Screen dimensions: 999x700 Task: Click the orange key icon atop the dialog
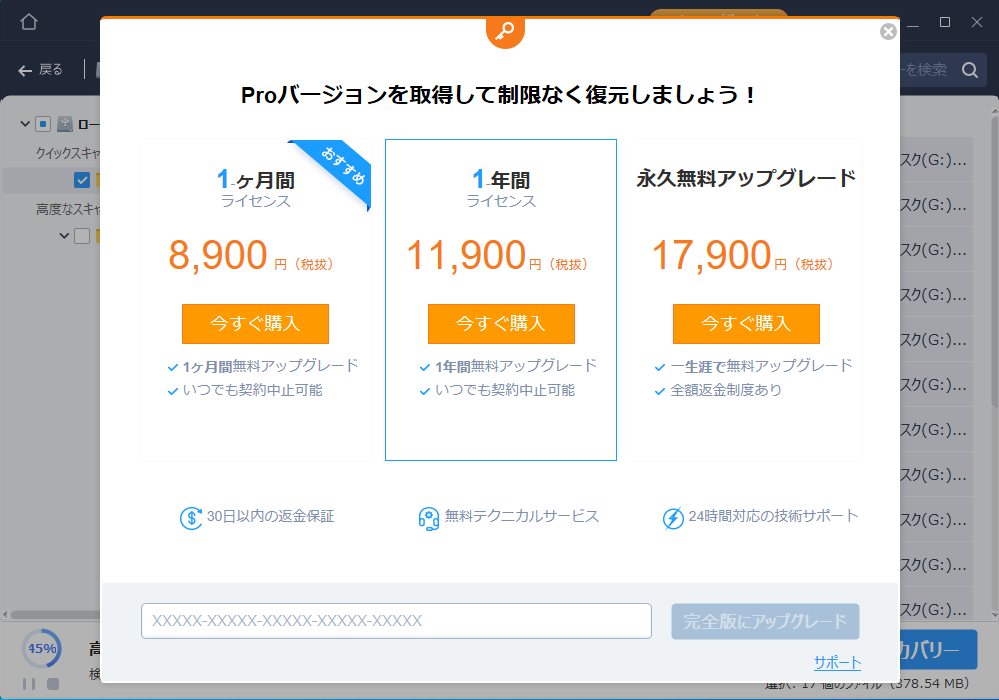(505, 30)
